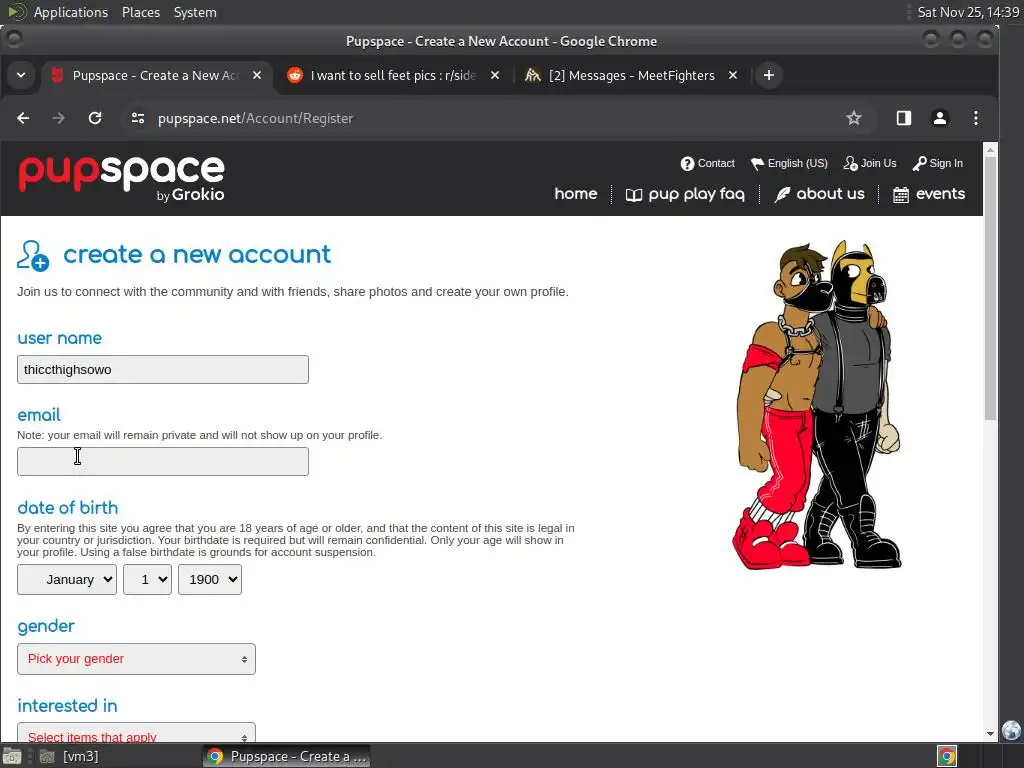Viewport: 1024px width, 768px height.
Task: Click the email input field
Action: pos(163,462)
